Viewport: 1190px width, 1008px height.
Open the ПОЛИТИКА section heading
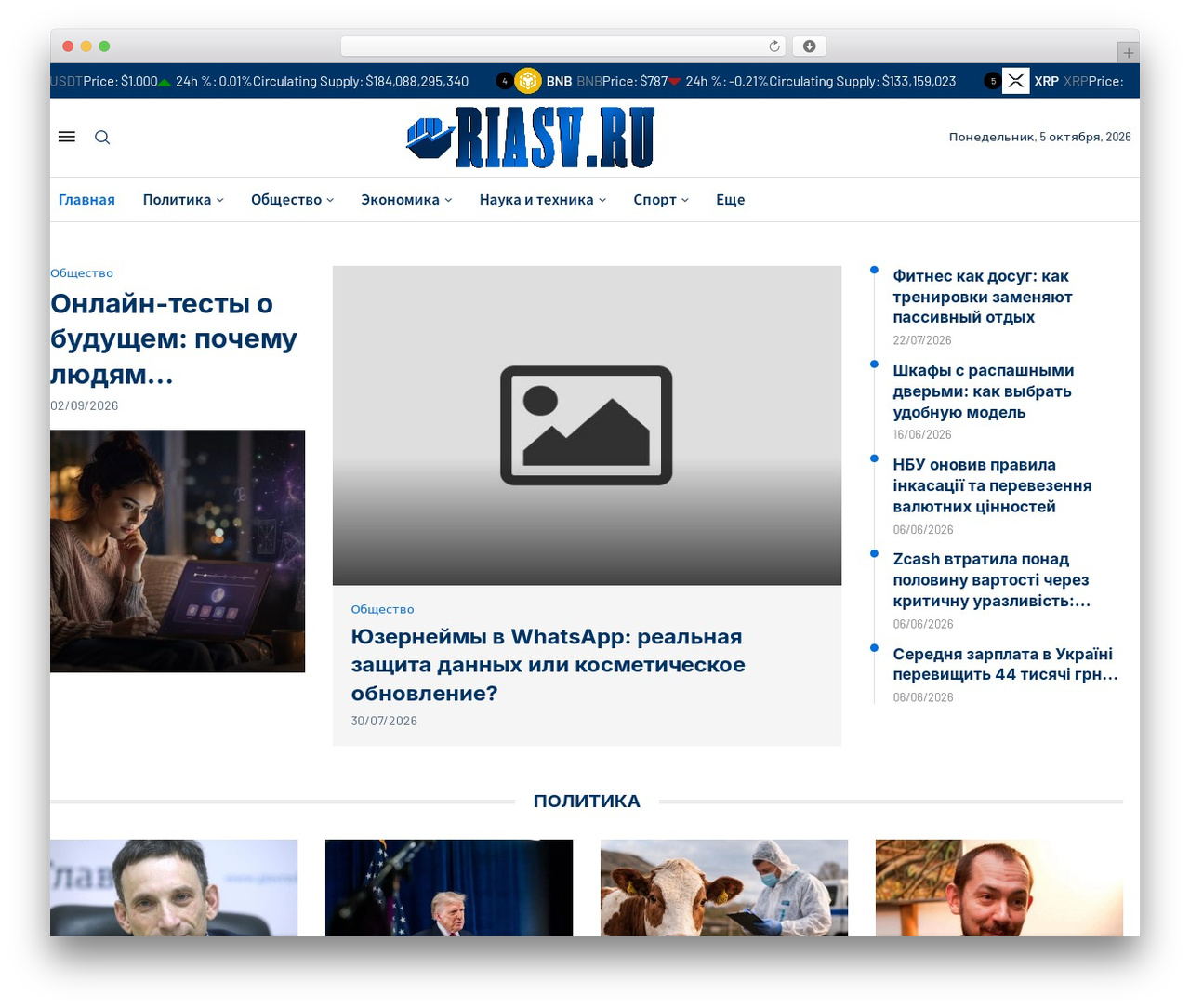pos(587,802)
